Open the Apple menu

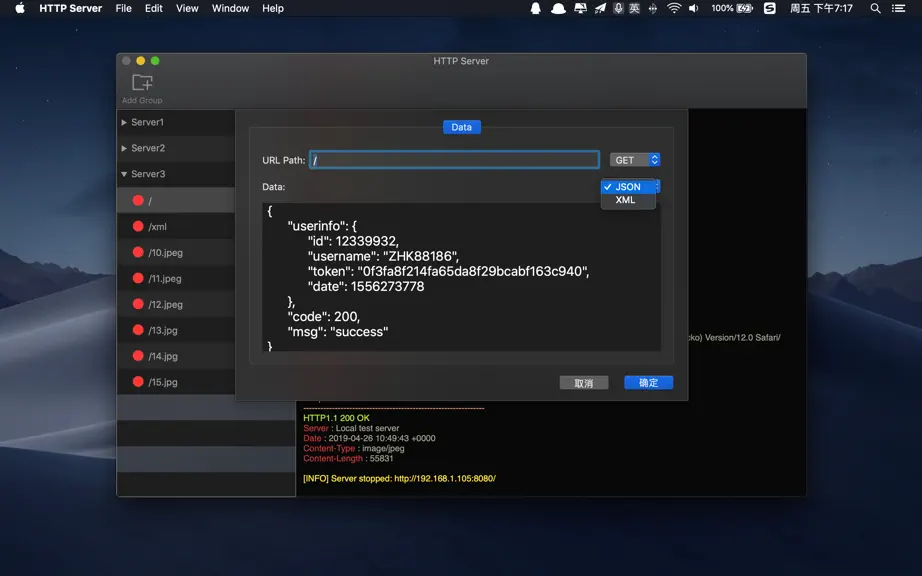(20, 8)
